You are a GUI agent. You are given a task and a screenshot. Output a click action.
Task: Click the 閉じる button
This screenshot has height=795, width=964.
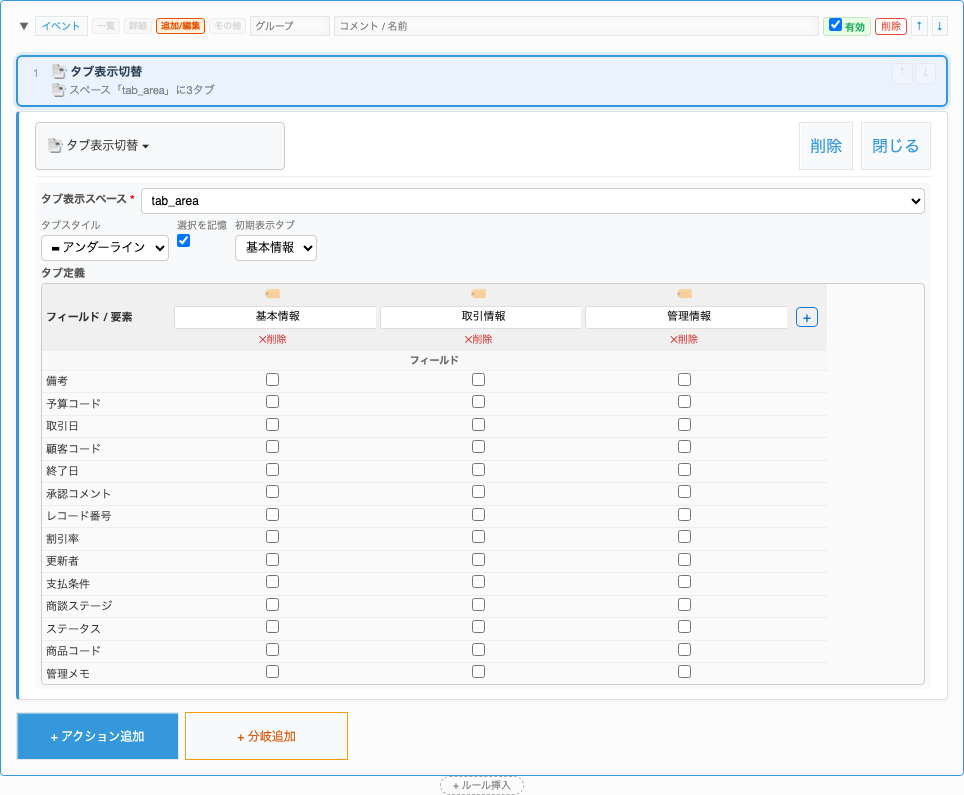[x=895, y=146]
